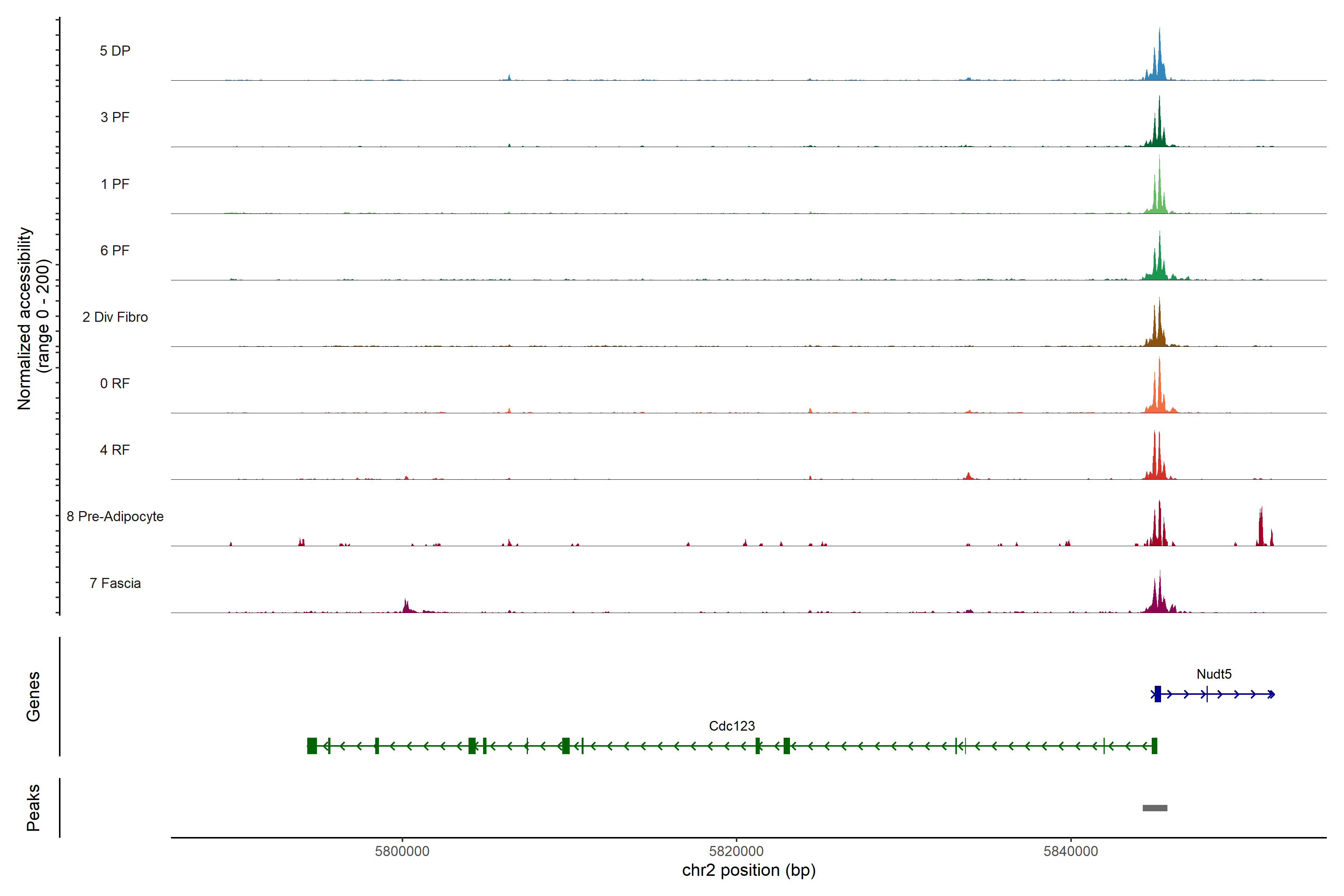This screenshot has width=1344, height=896.
Task: Click second red peak in Pre-Adipocyte track
Action: pos(1261,529)
